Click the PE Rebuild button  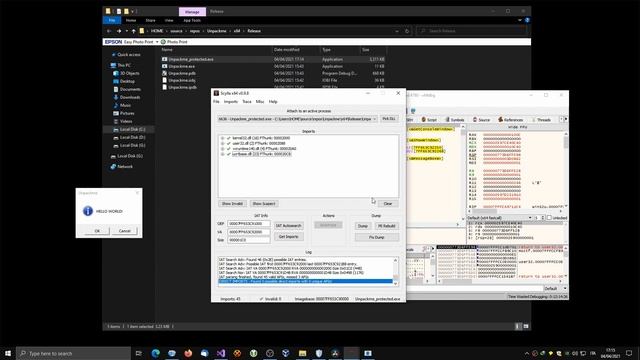coord(387,226)
